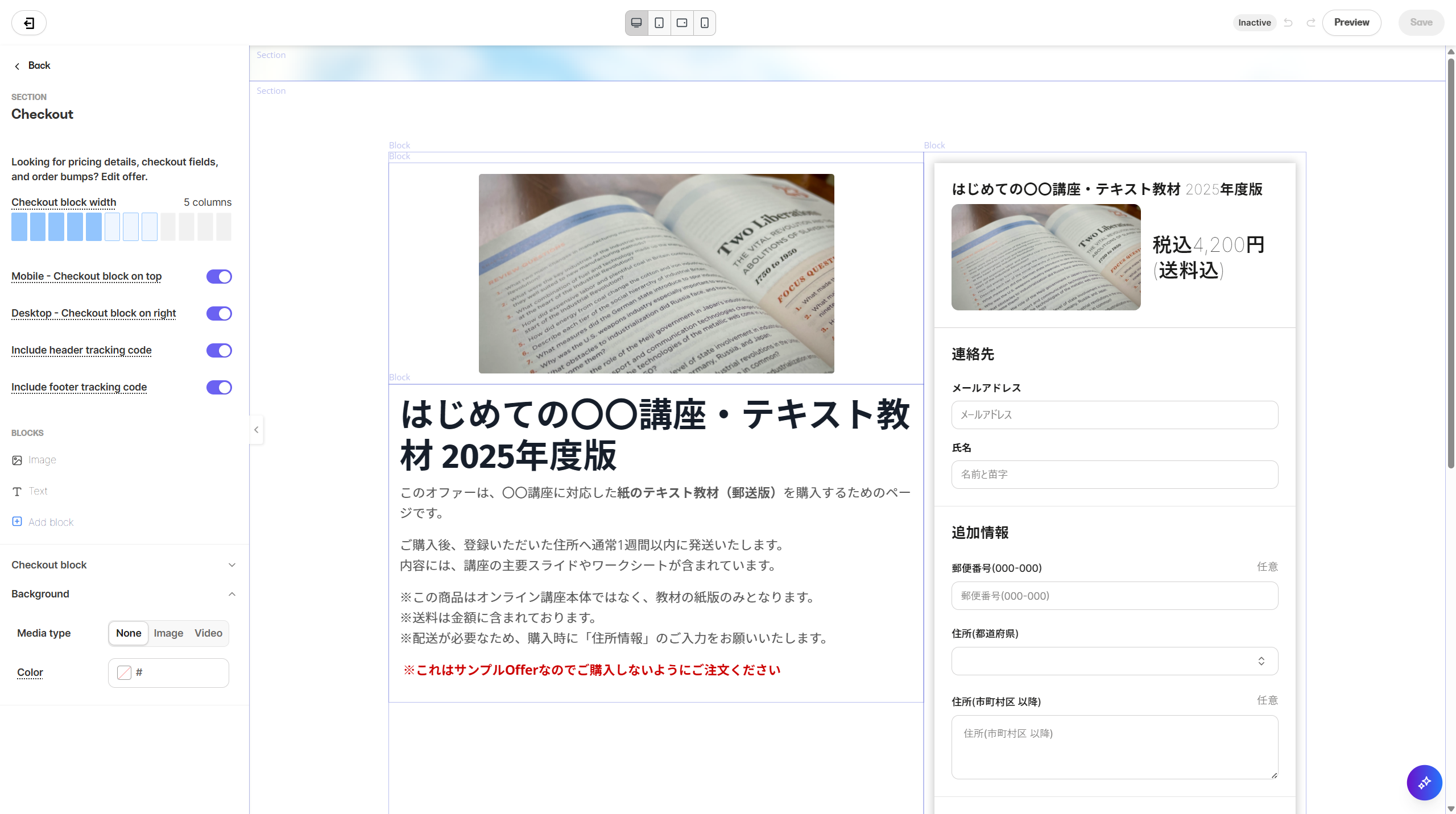Open the AI assistant sparkle button
This screenshot has height=814, width=1456.
coord(1424,783)
